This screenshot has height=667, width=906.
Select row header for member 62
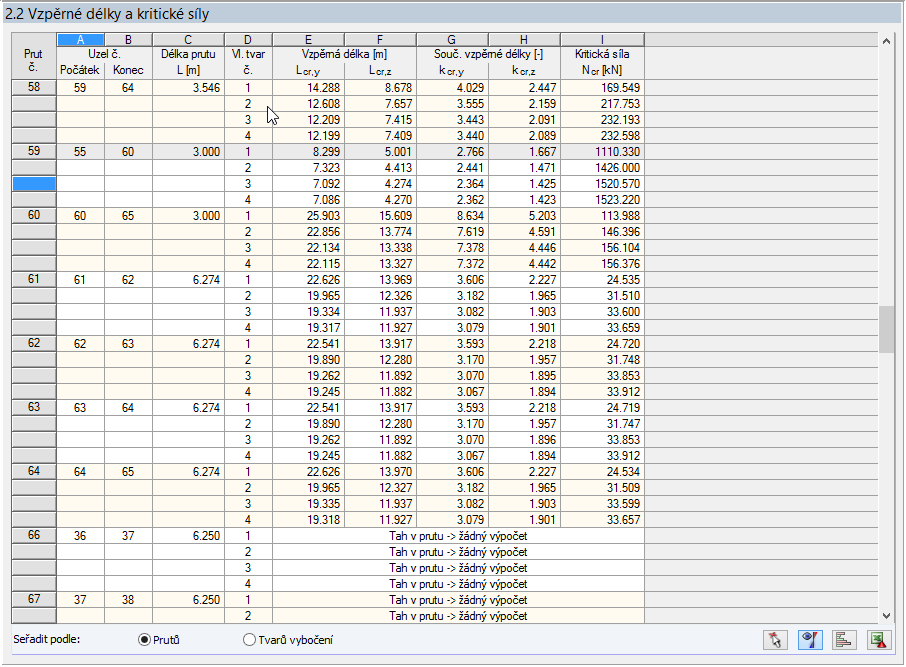click(x=34, y=343)
